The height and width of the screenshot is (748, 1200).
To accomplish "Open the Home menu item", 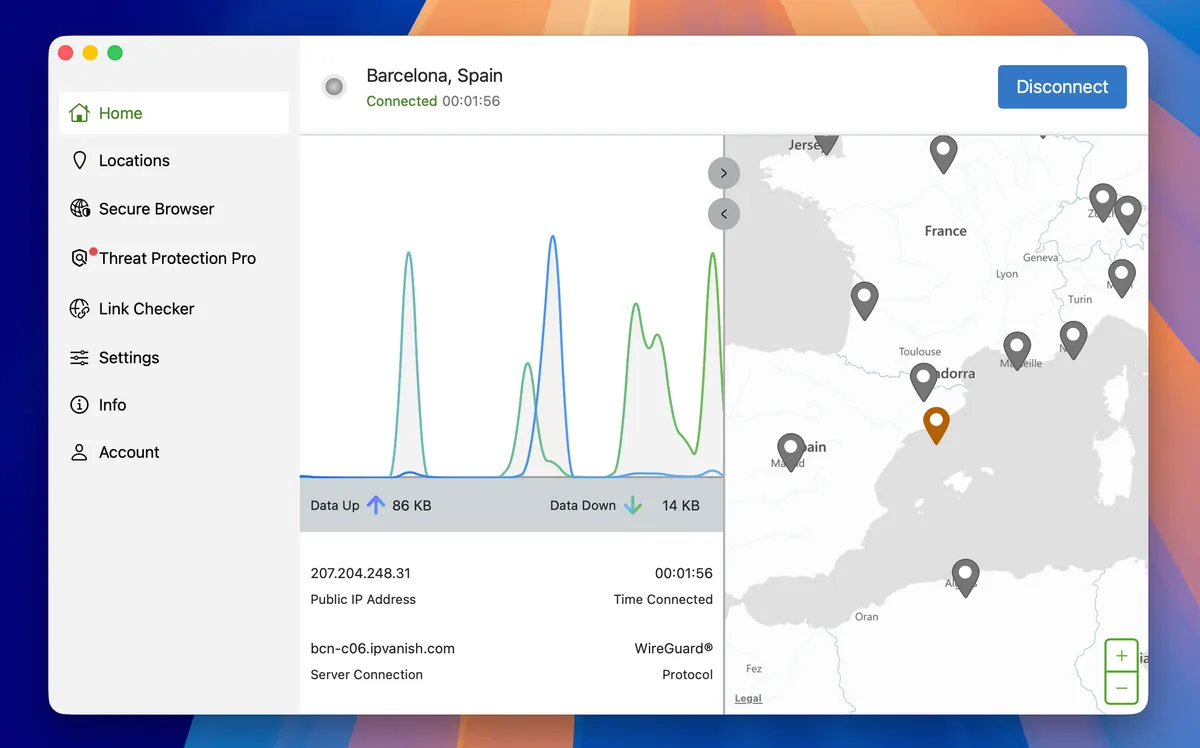I will 174,113.
